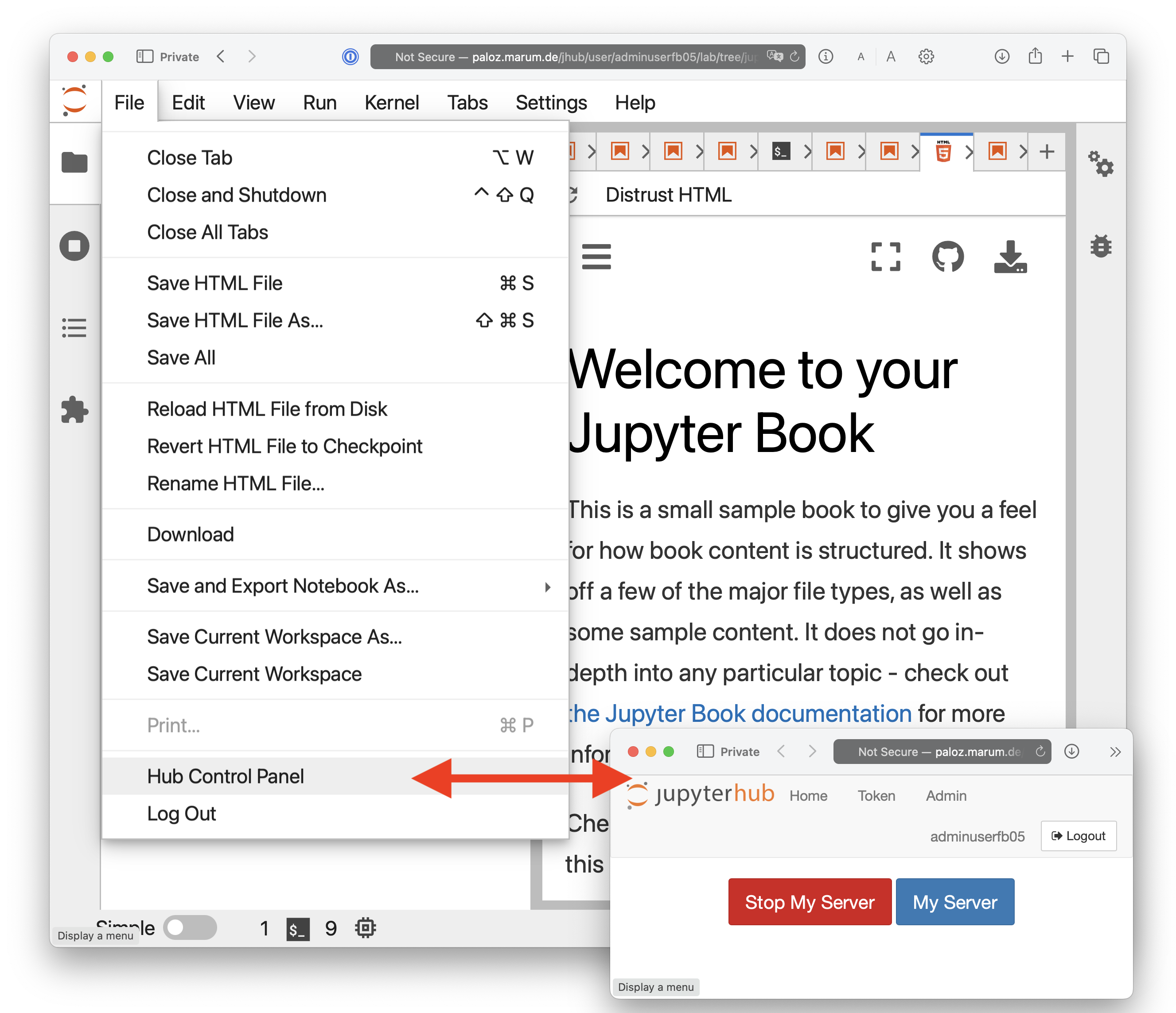Click the Jupyter logo in menu bar
Viewport: 1176px width, 1013px height.
[x=75, y=101]
